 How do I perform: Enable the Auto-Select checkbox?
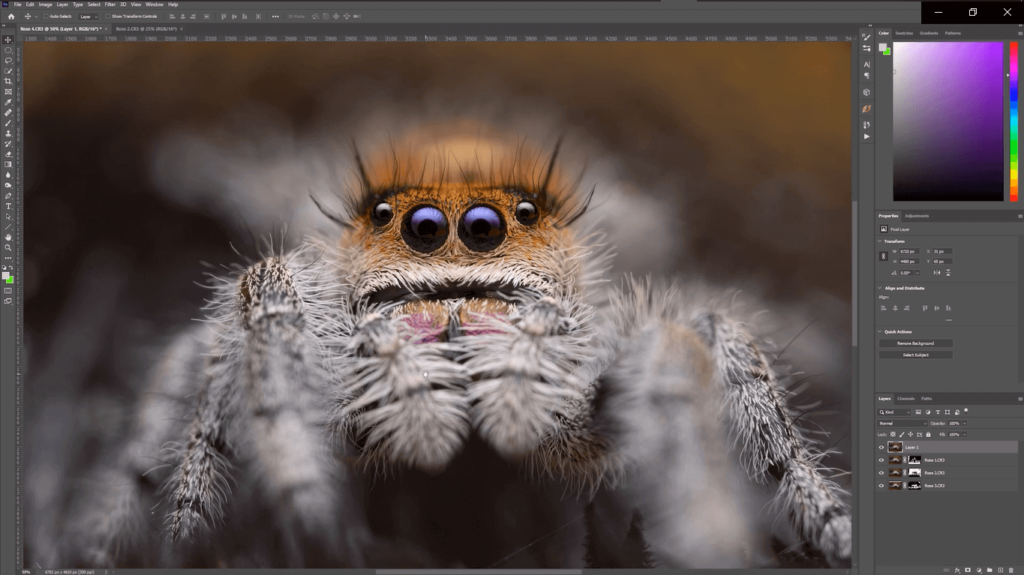(46, 16)
